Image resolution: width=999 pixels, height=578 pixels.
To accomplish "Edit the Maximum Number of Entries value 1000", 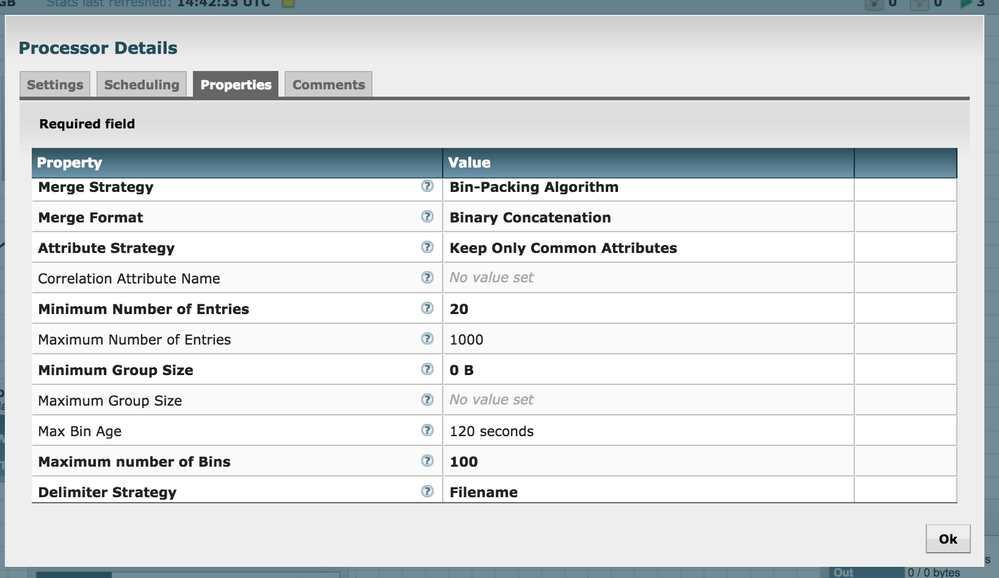I will (x=649, y=340).
